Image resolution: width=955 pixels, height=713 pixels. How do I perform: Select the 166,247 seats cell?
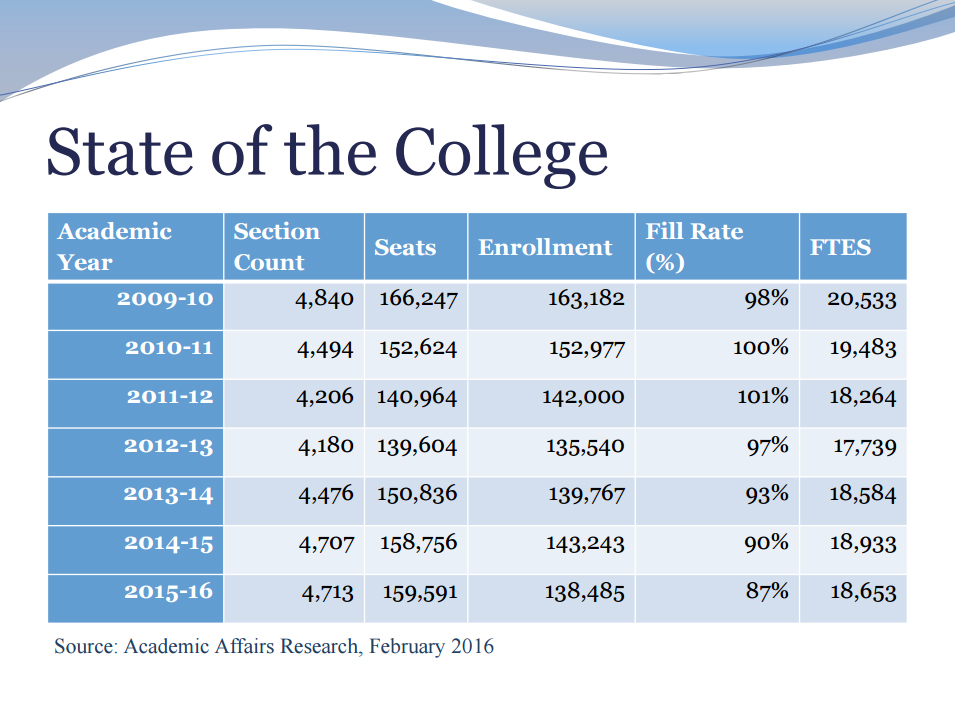point(416,306)
